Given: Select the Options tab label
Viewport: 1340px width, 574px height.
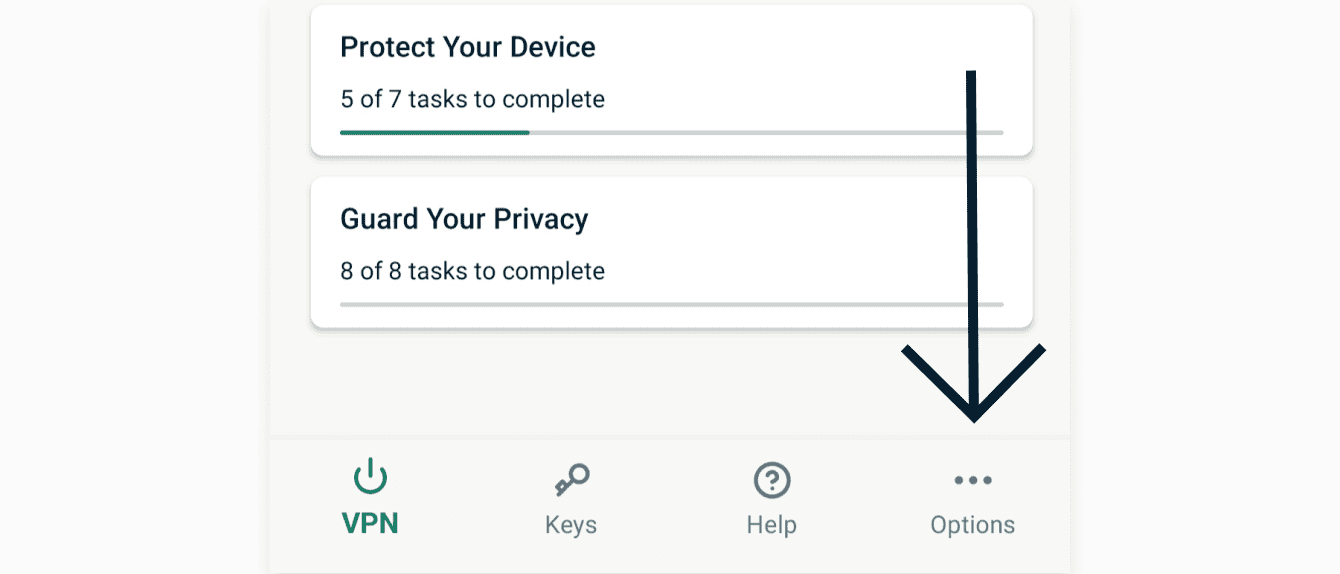Looking at the screenshot, I should (973, 525).
